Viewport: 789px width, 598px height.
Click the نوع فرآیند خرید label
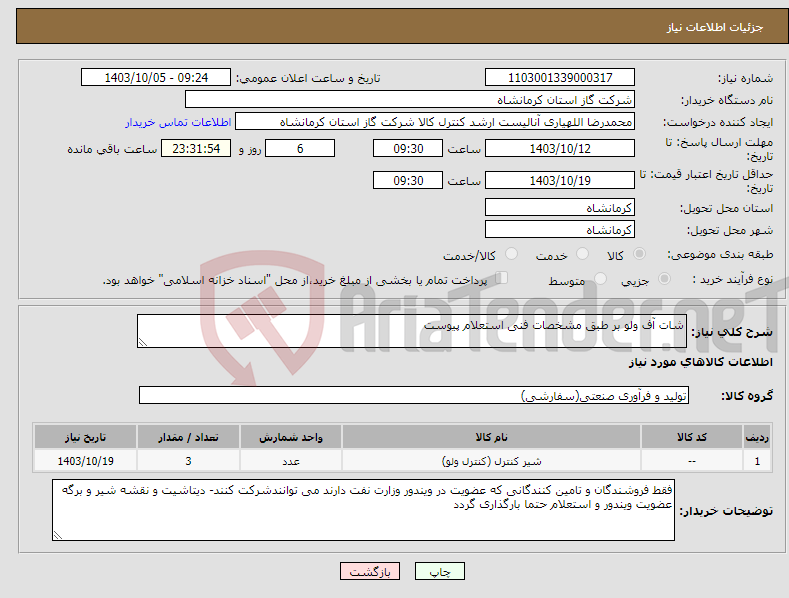coord(733,279)
